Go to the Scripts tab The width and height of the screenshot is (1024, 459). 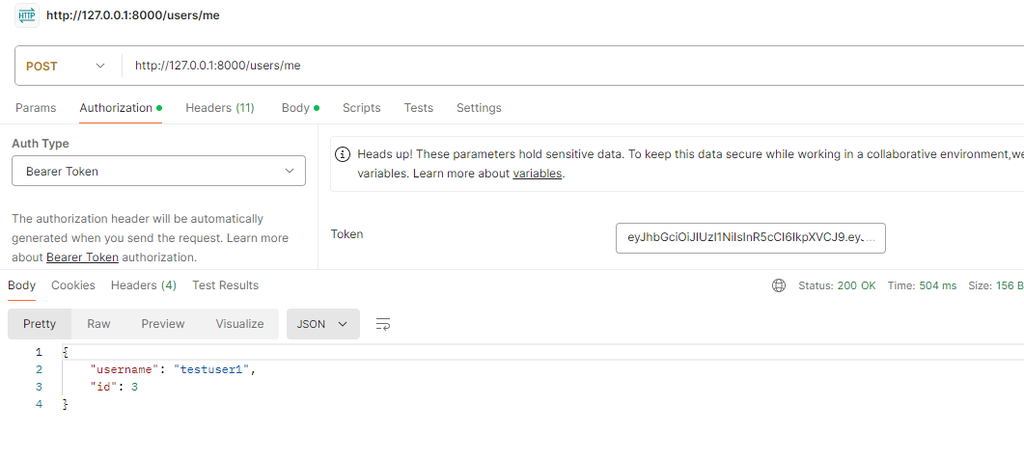pos(361,108)
